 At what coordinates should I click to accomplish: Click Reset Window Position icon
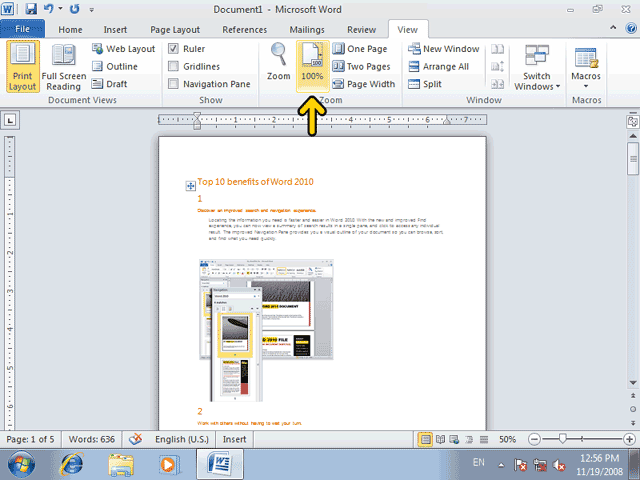tap(497, 84)
